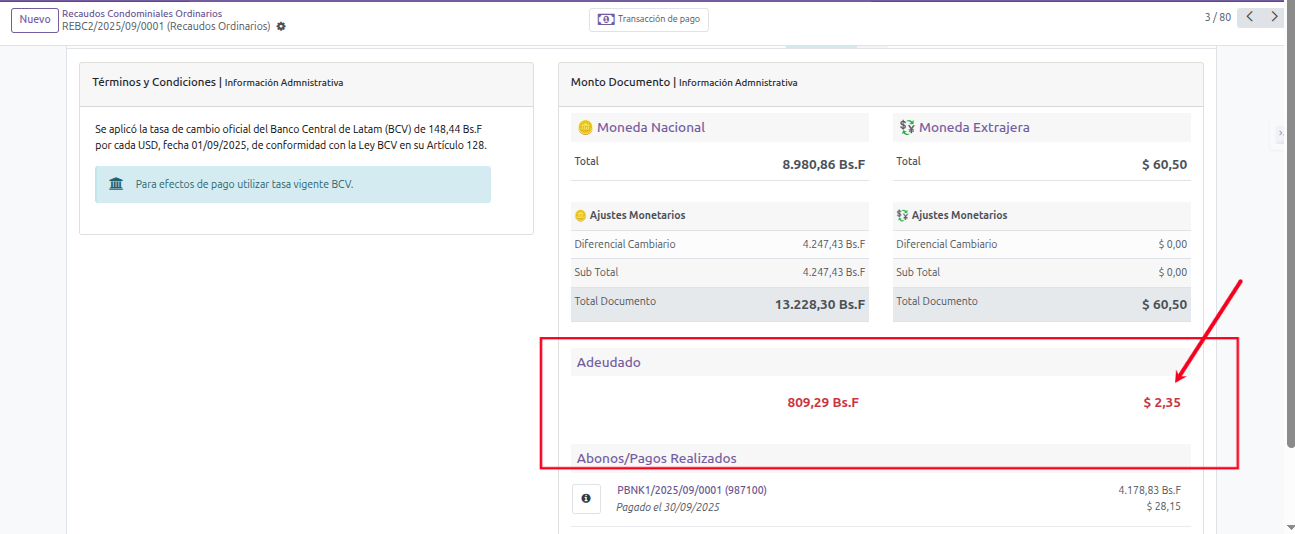
Task: Open the PBNK1/2025/09/0001 payment link
Action: coord(691,490)
